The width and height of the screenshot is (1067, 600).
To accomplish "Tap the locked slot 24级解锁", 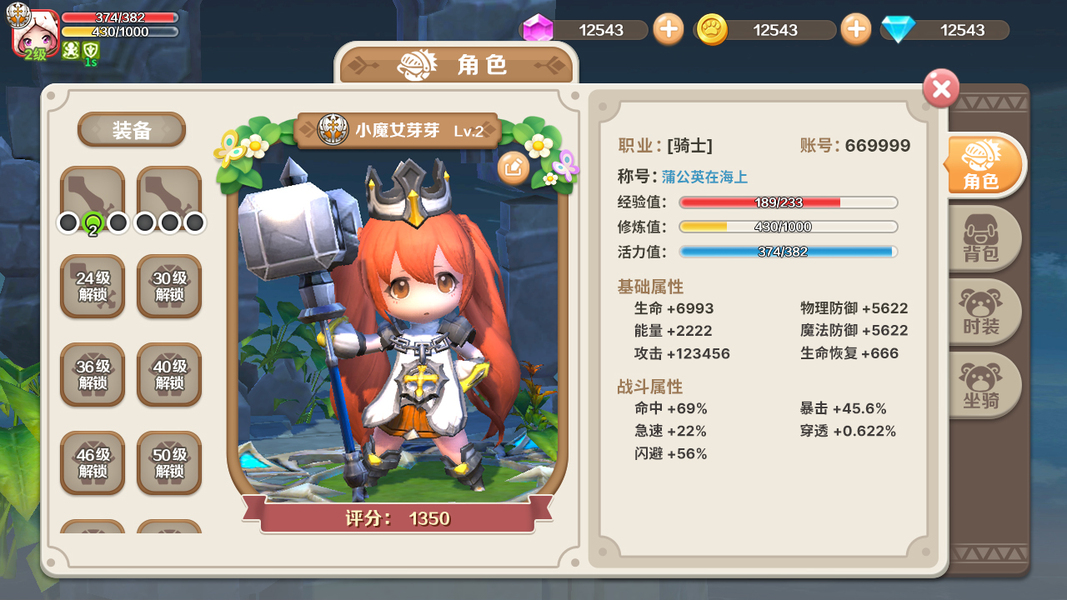I will point(93,286).
